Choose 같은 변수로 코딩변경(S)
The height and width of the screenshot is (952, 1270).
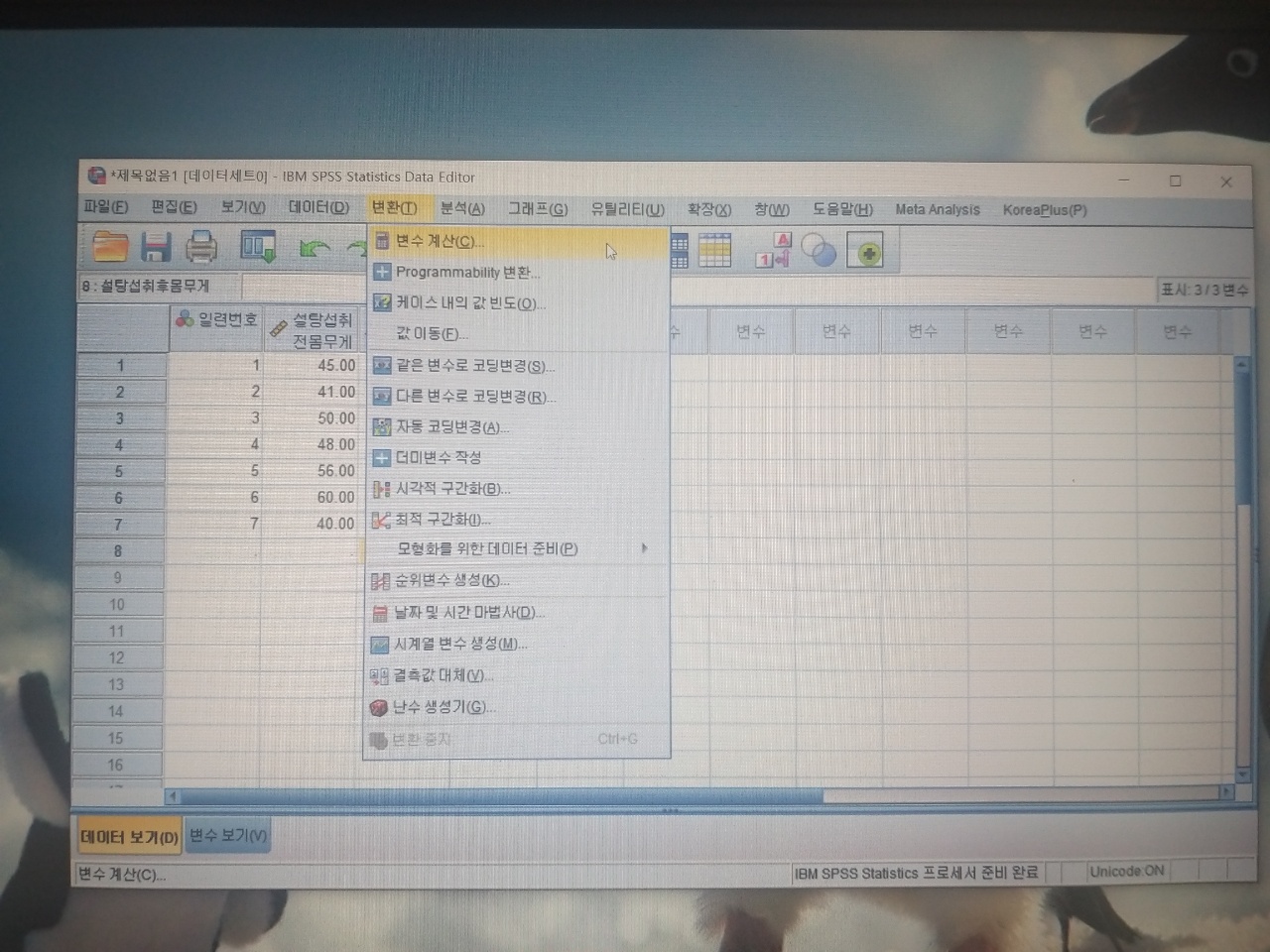coord(517,365)
